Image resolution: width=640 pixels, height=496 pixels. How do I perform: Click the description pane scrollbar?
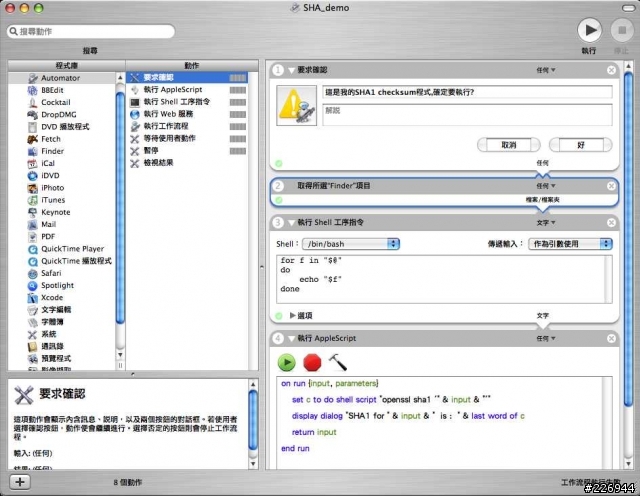click(253, 420)
